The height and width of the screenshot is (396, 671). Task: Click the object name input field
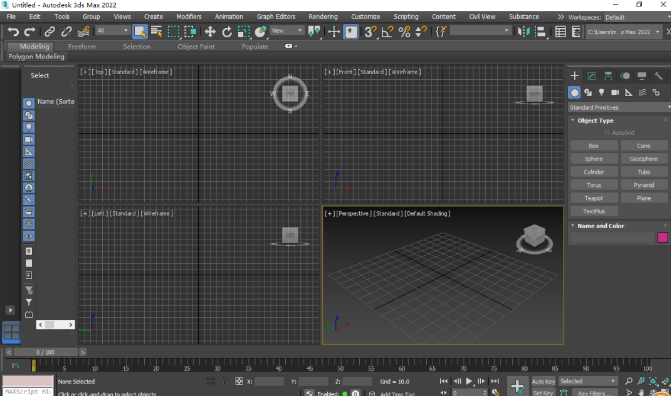tap(612, 238)
